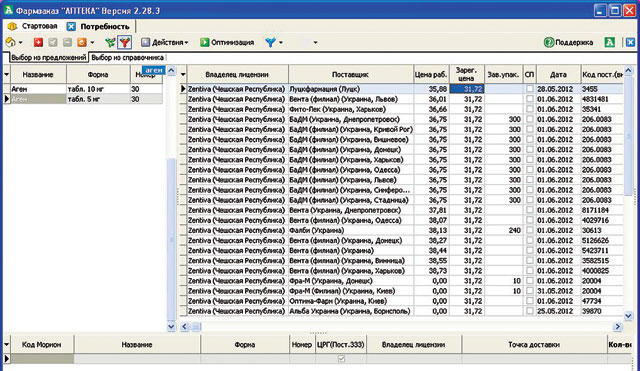Click the scroll-right arrow under the offers grid
The height and width of the screenshot is (371, 640).
[618, 326]
